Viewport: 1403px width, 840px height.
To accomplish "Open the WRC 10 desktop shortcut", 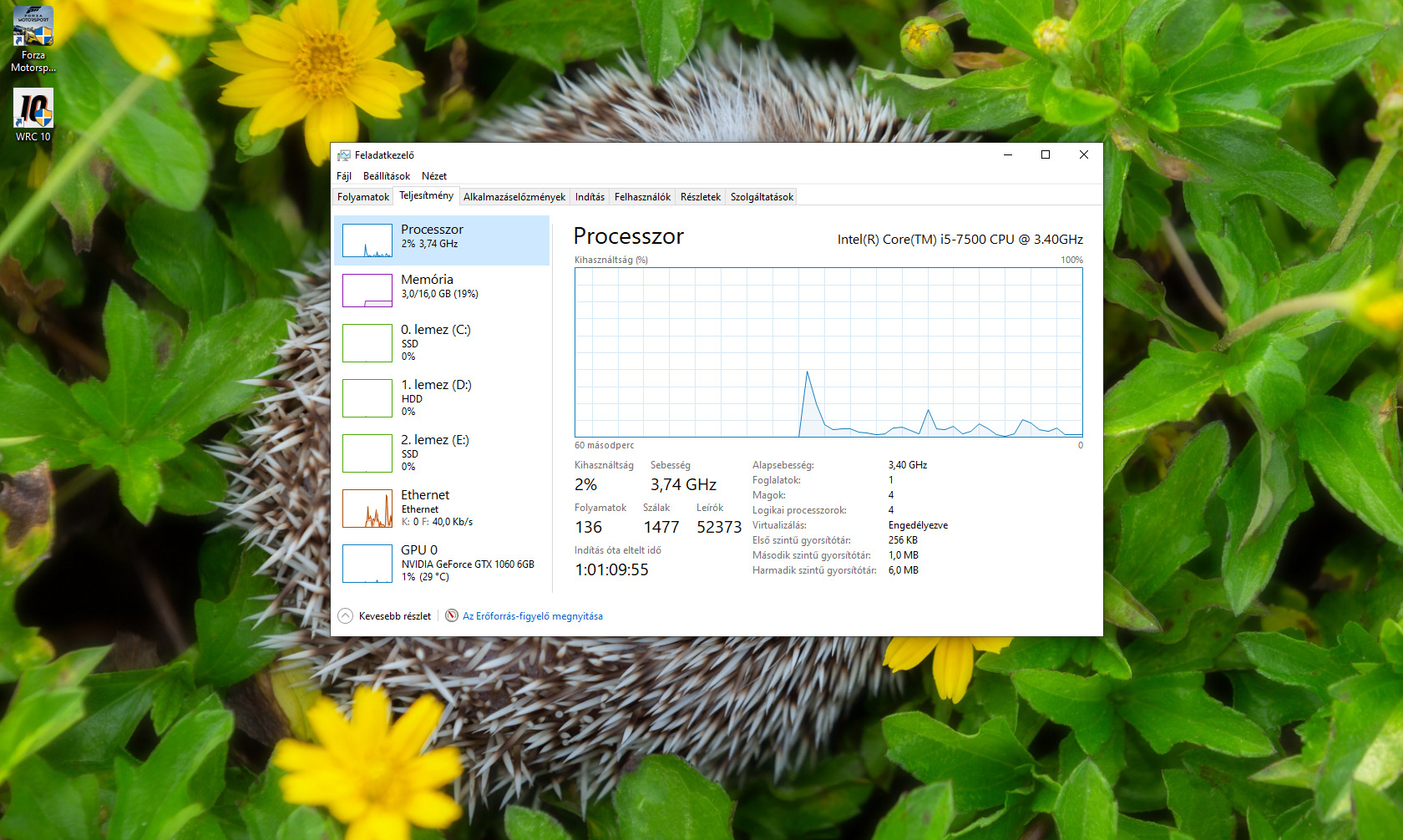I will coord(33,114).
